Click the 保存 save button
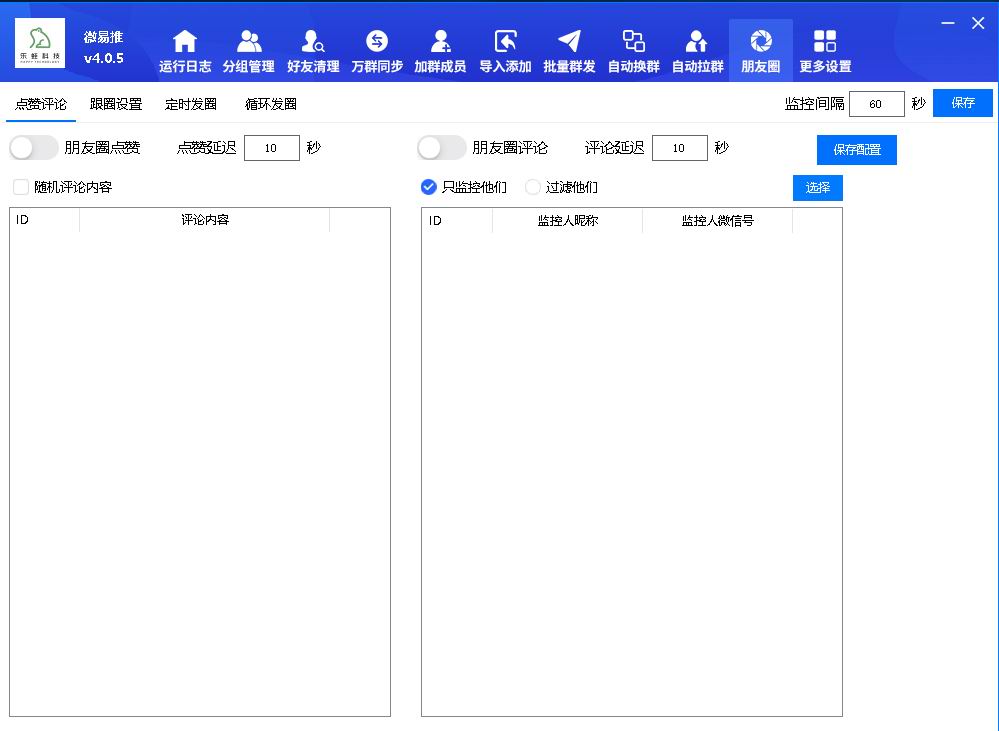The image size is (999, 731). tap(961, 102)
